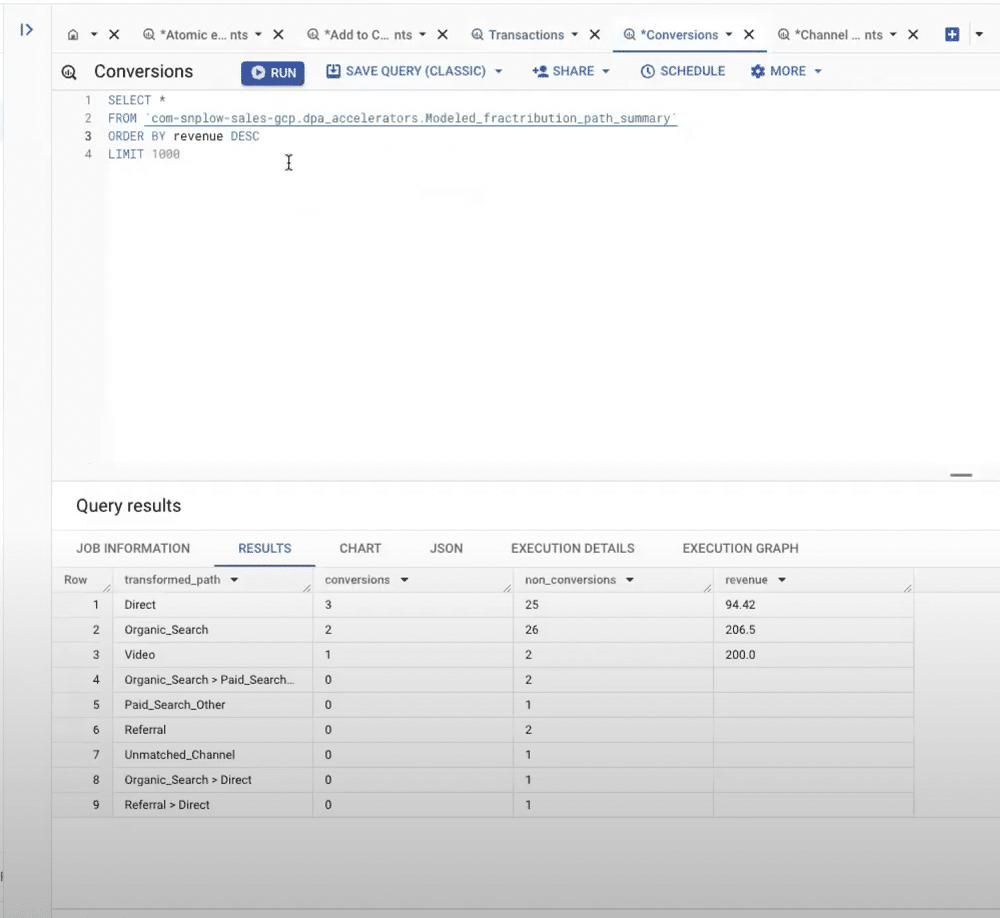This screenshot has height=918, width=1000.
Task: Place cursor on ORDER BY line in editor
Action: [184, 136]
